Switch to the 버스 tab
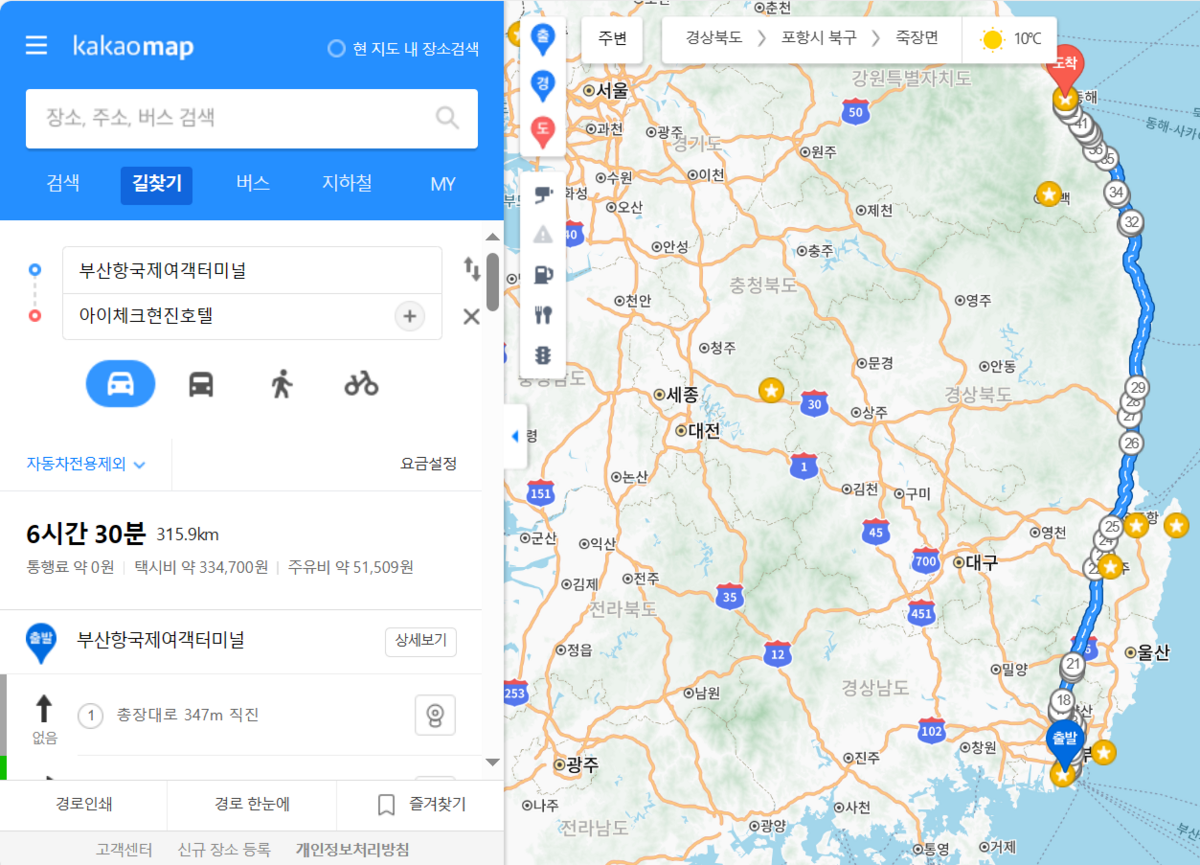The width and height of the screenshot is (1200, 865). point(253,184)
